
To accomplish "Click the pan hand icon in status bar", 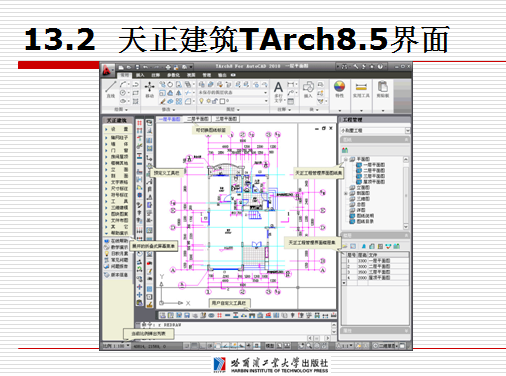I will [301, 346].
